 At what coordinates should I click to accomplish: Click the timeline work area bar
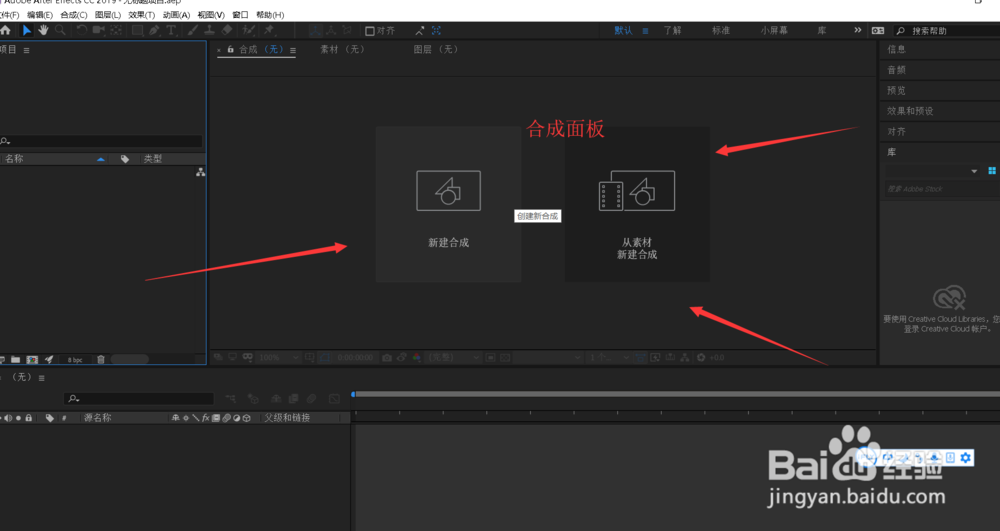tap(677, 395)
